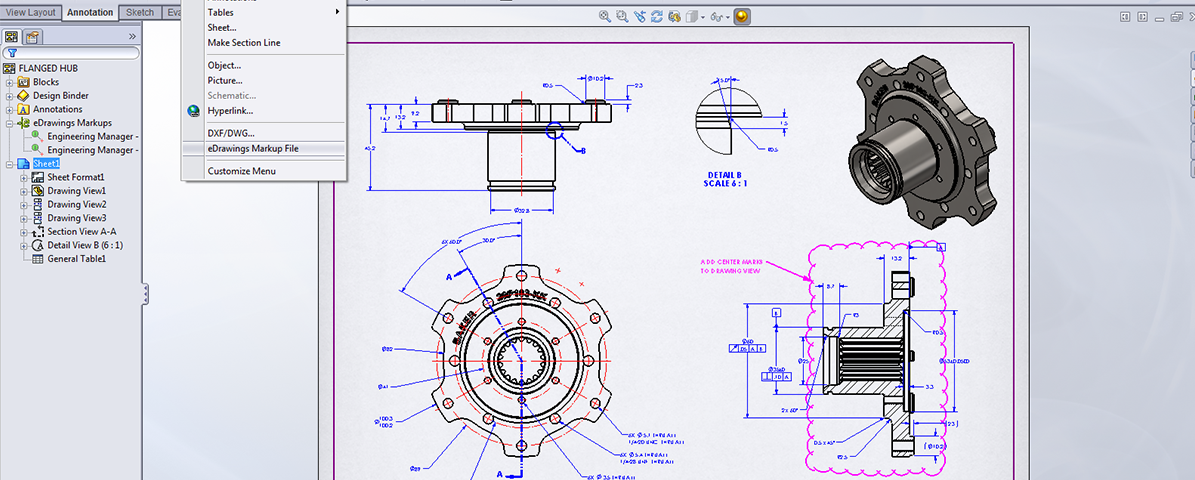Collapse the eDrawings Markups node
Viewport: 1195px width, 480px height.
10,123
